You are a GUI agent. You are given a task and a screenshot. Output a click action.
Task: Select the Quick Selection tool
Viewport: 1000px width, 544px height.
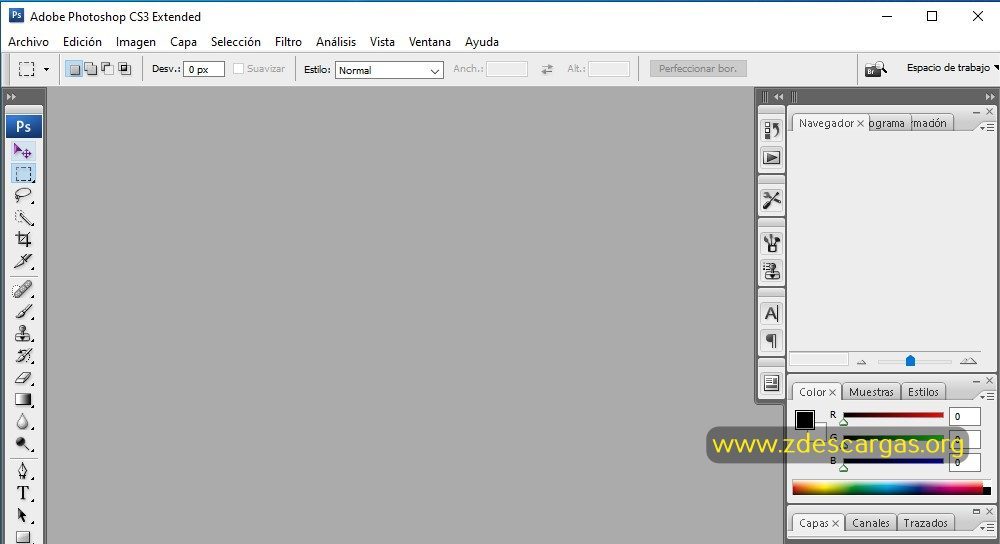pyautogui.click(x=23, y=217)
